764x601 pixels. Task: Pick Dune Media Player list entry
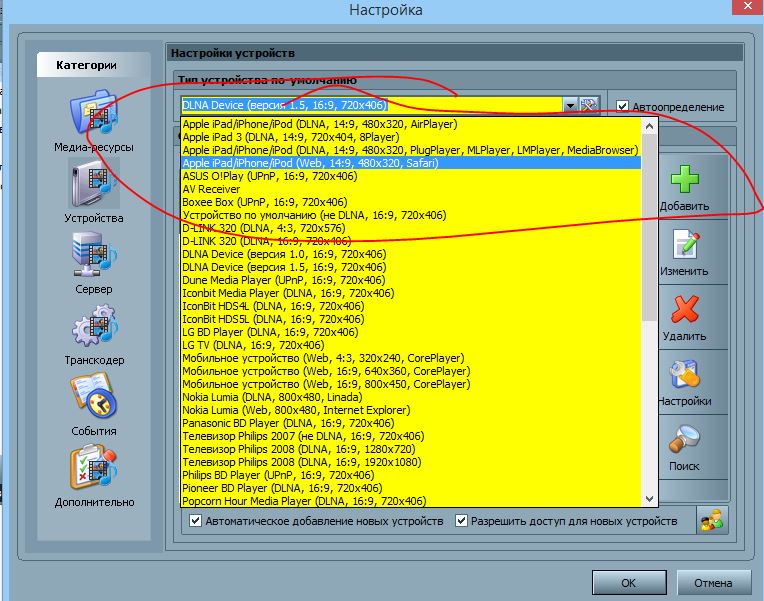[x=269, y=280]
